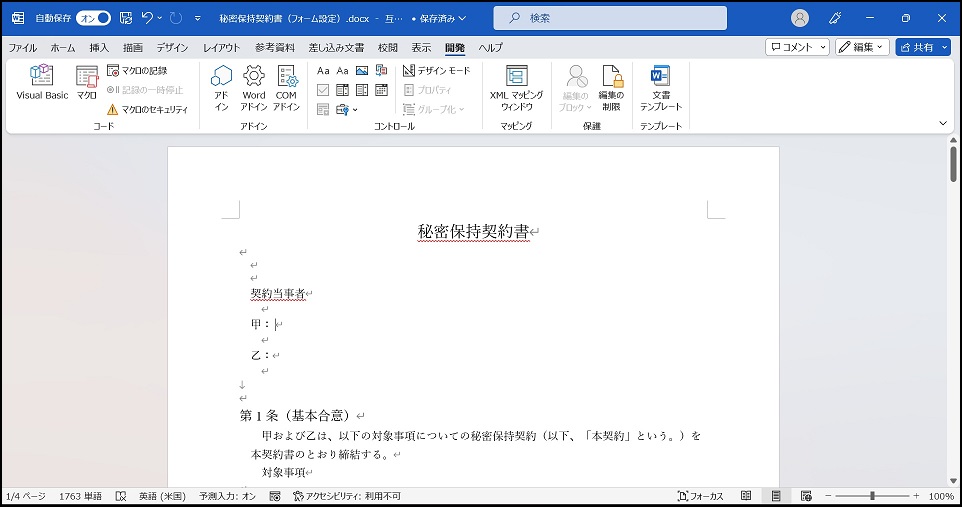Open the Visual Basic editor
This screenshot has height=507, width=962.
click(x=42, y=82)
